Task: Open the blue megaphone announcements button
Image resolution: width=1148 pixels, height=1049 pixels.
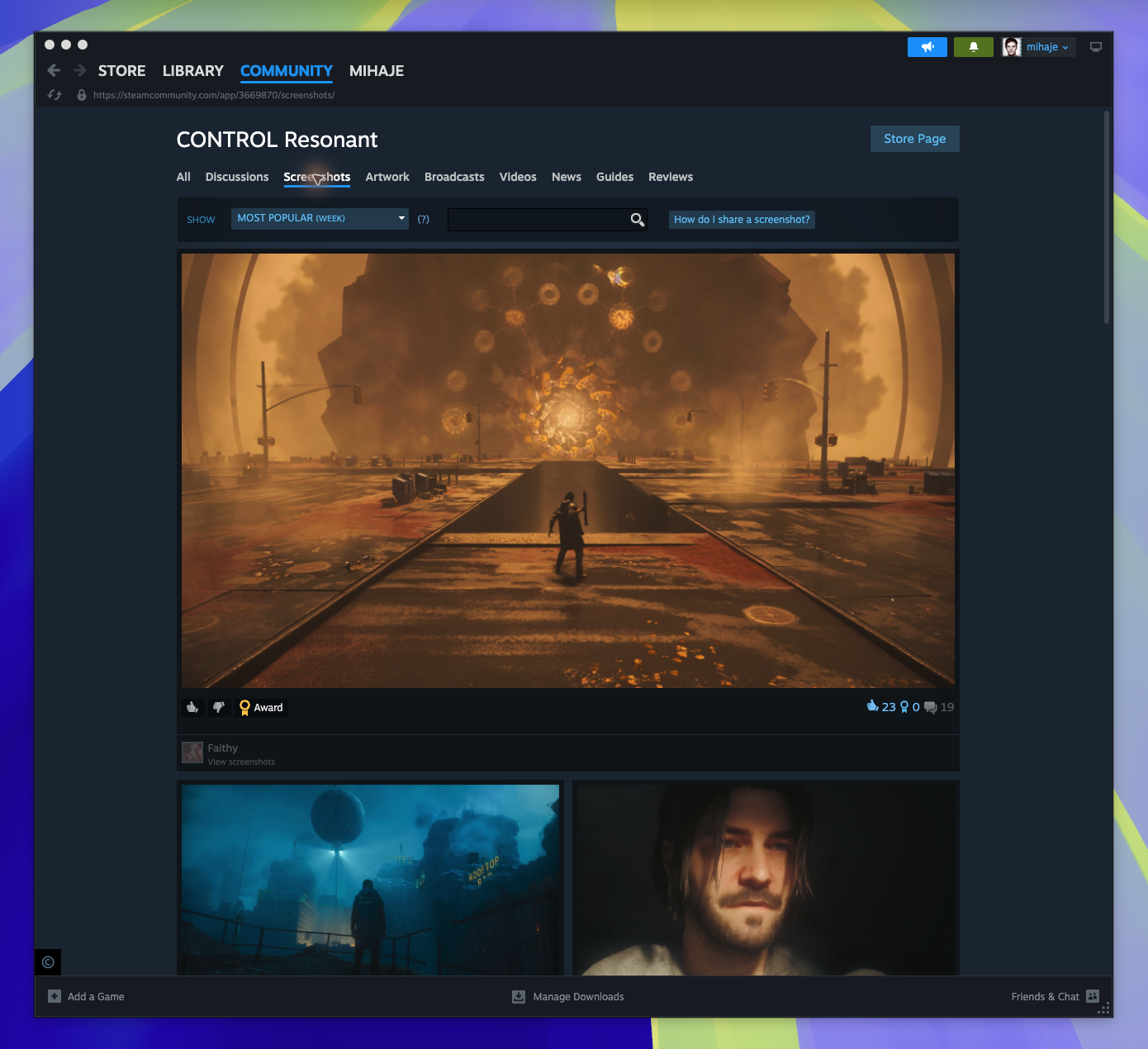Action: [927, 47]
